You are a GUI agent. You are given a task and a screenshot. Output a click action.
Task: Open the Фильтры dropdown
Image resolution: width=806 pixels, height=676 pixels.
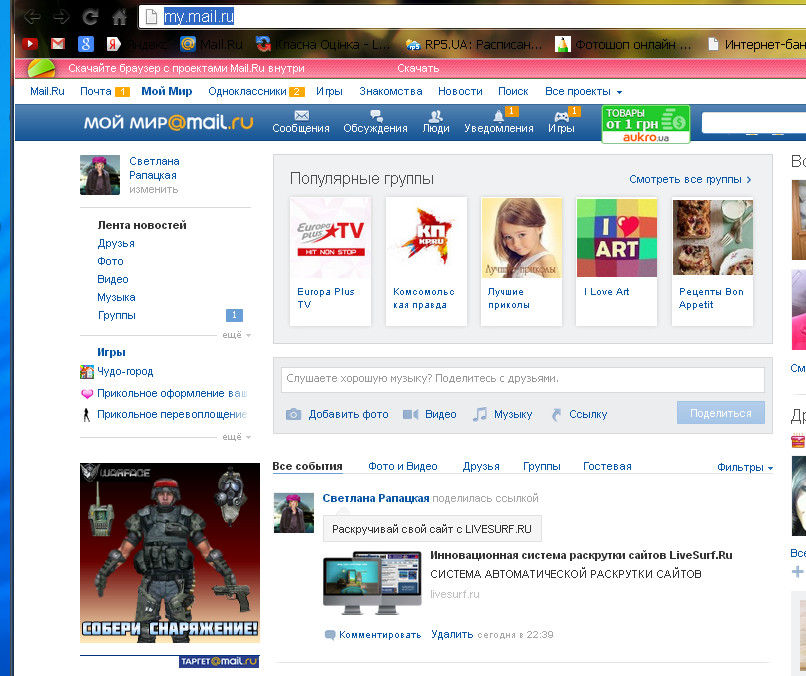745,467
